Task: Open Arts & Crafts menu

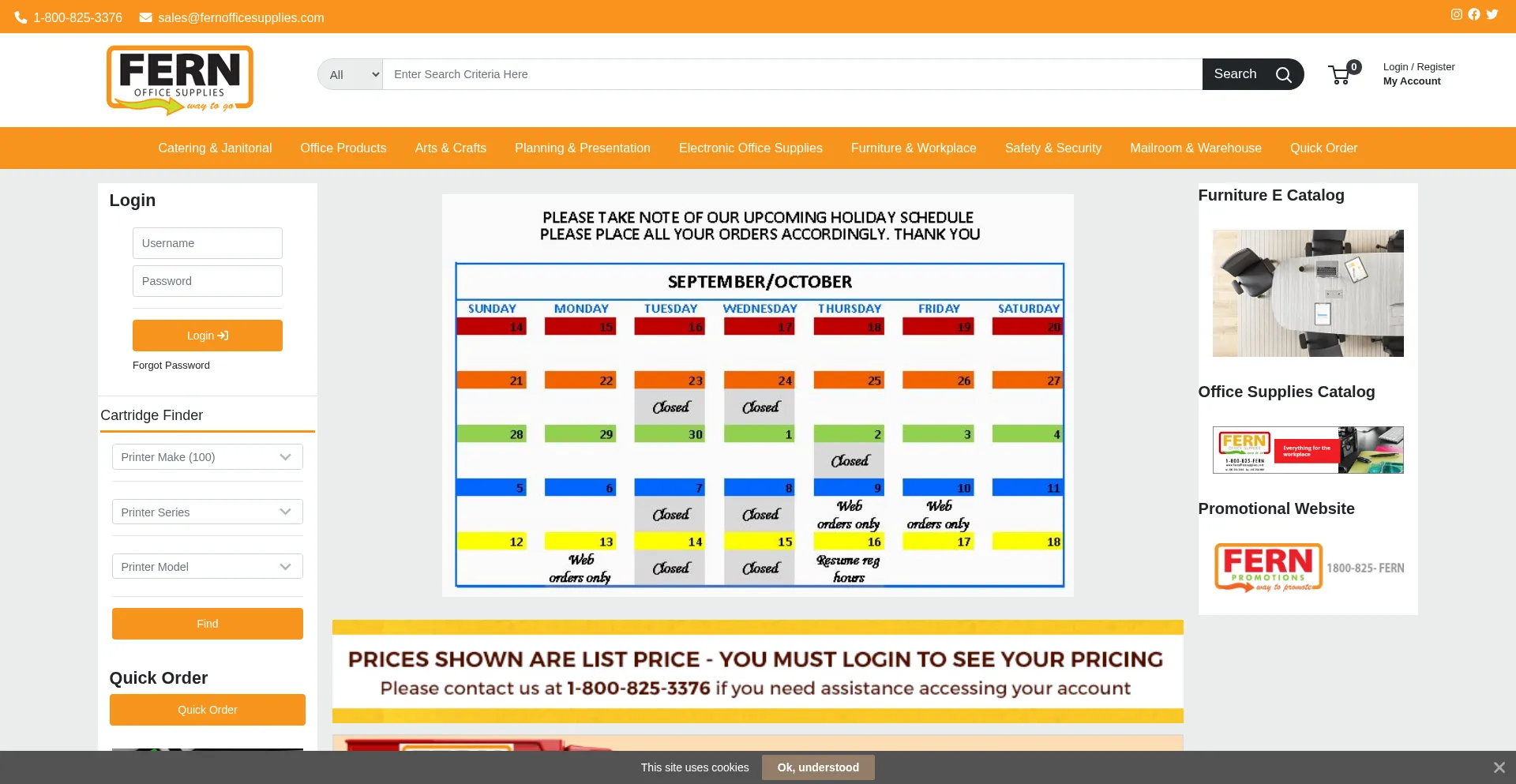Action: [x=451, y=148]
